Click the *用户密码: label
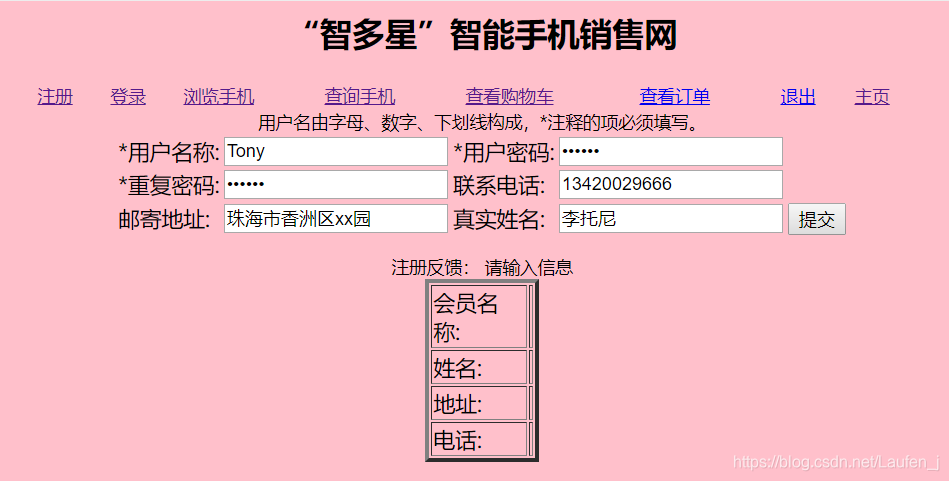The width and height of the screenshot is (949, 481). pyautogui.click(x=504, y=152)
